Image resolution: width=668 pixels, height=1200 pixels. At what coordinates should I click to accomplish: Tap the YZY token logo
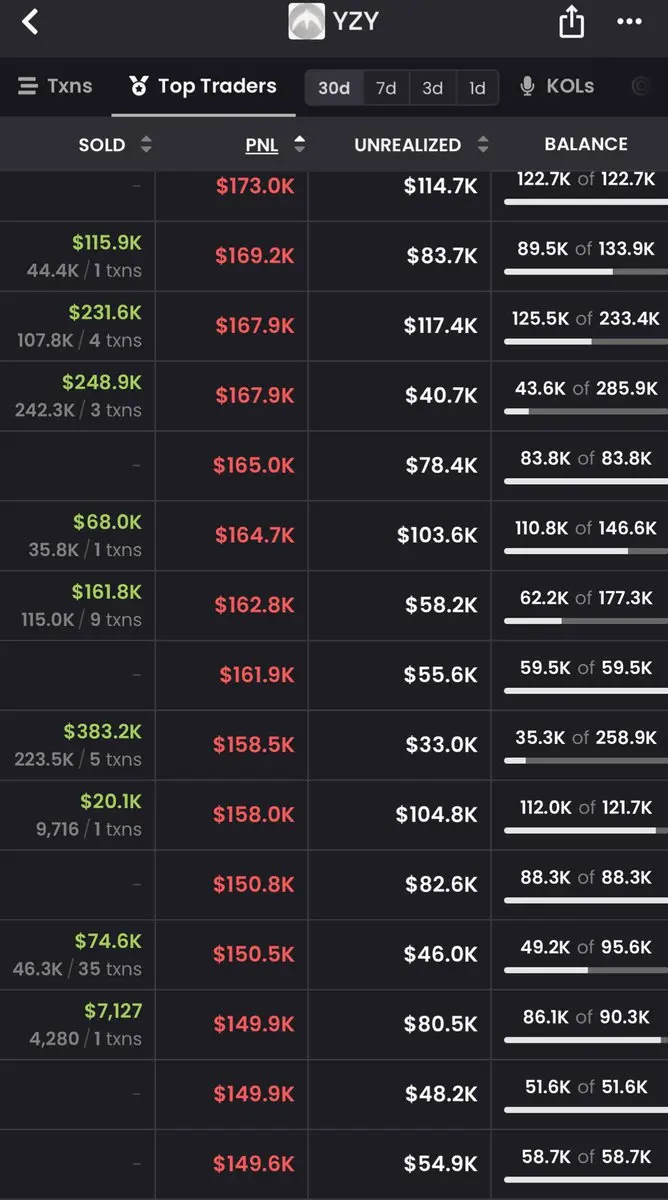[307, 21]
